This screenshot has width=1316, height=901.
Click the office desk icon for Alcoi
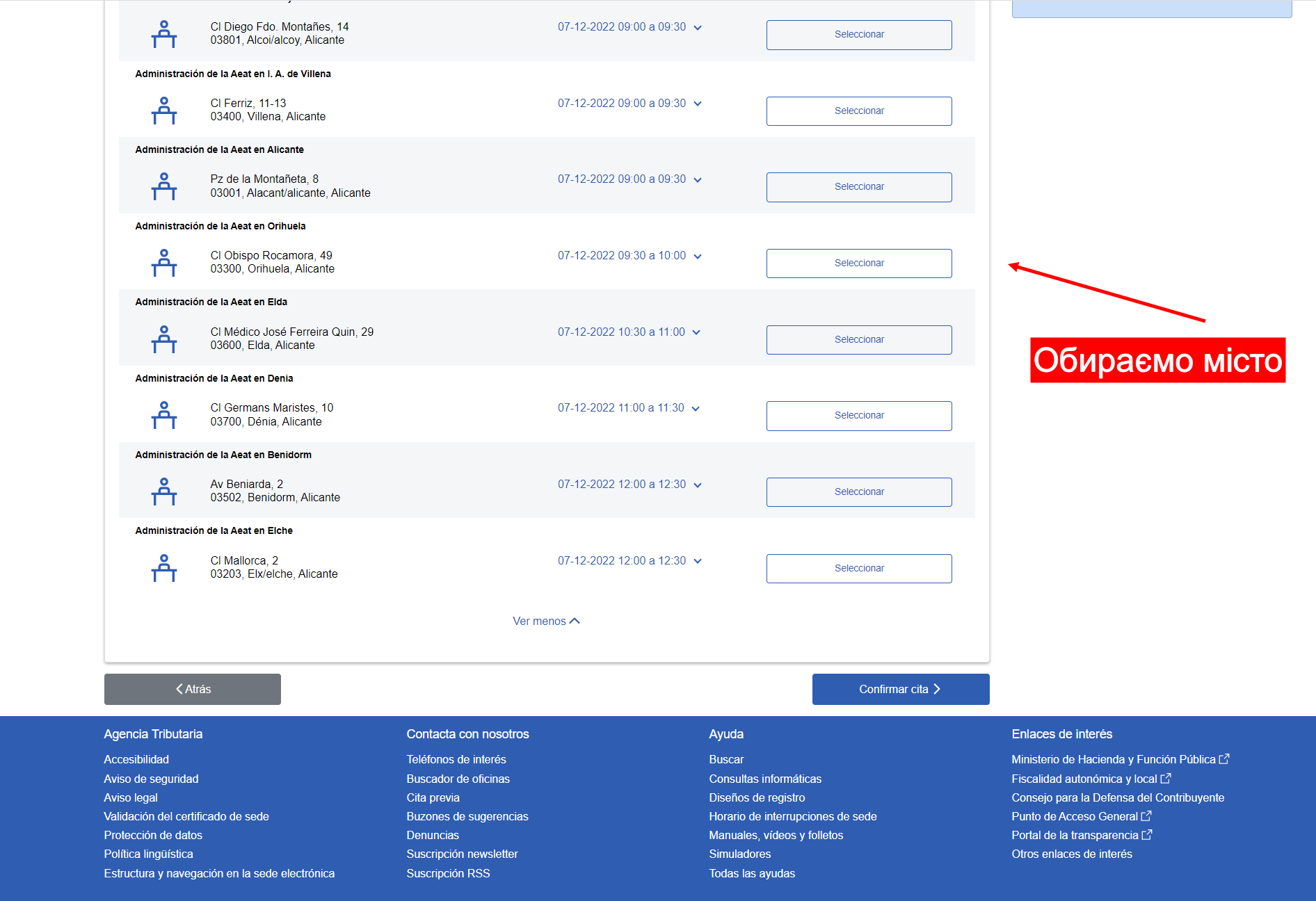tap(164, 34)
